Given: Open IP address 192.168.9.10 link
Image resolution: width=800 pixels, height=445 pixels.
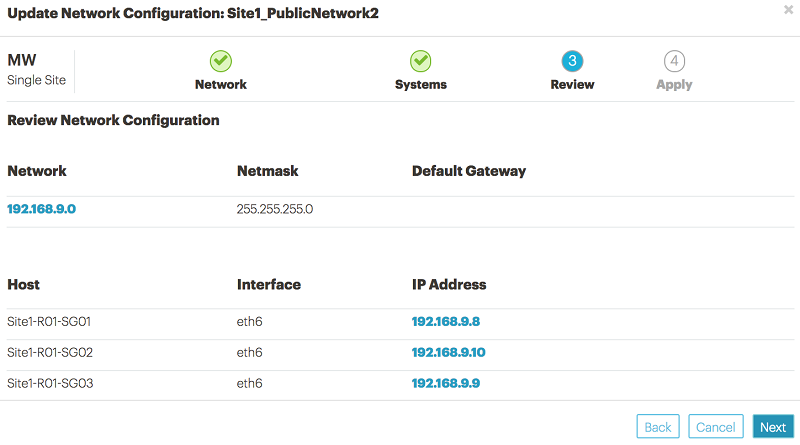Looking at the screenshot, I should (449, 353).
